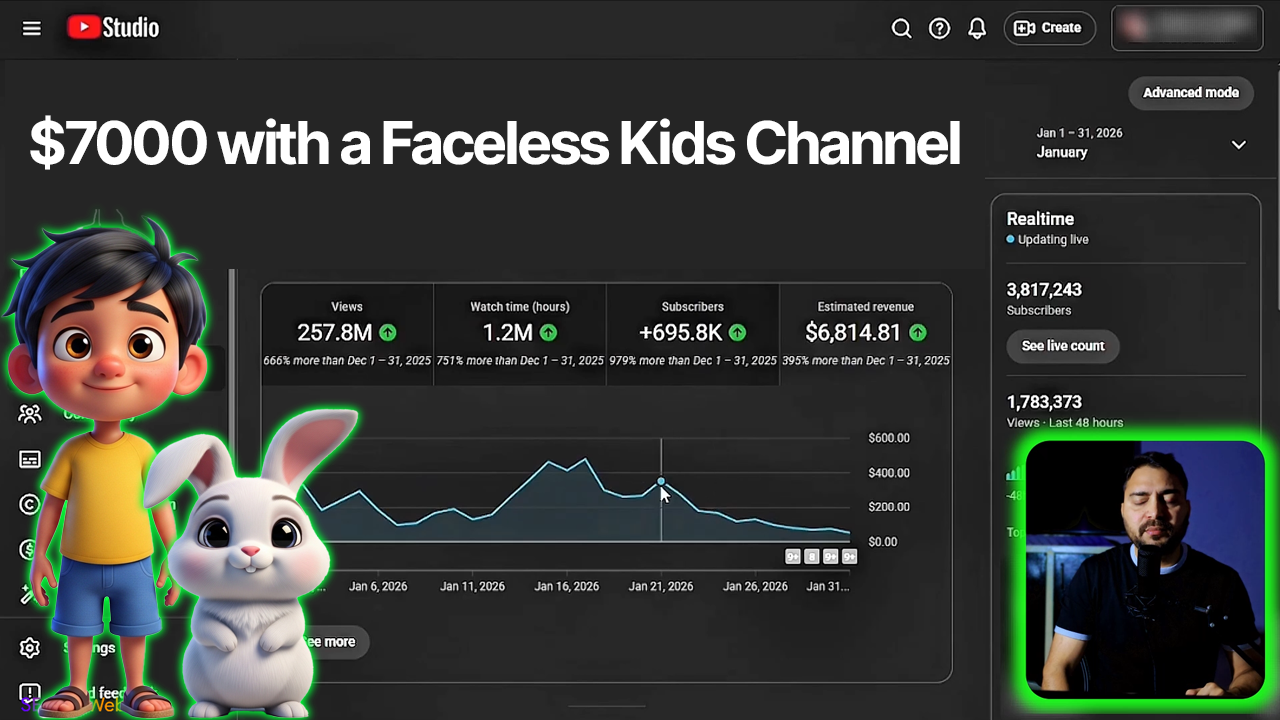Open the blurred account profile menu
Screen dimensions: 1280x720
[x=1187, y=28]
